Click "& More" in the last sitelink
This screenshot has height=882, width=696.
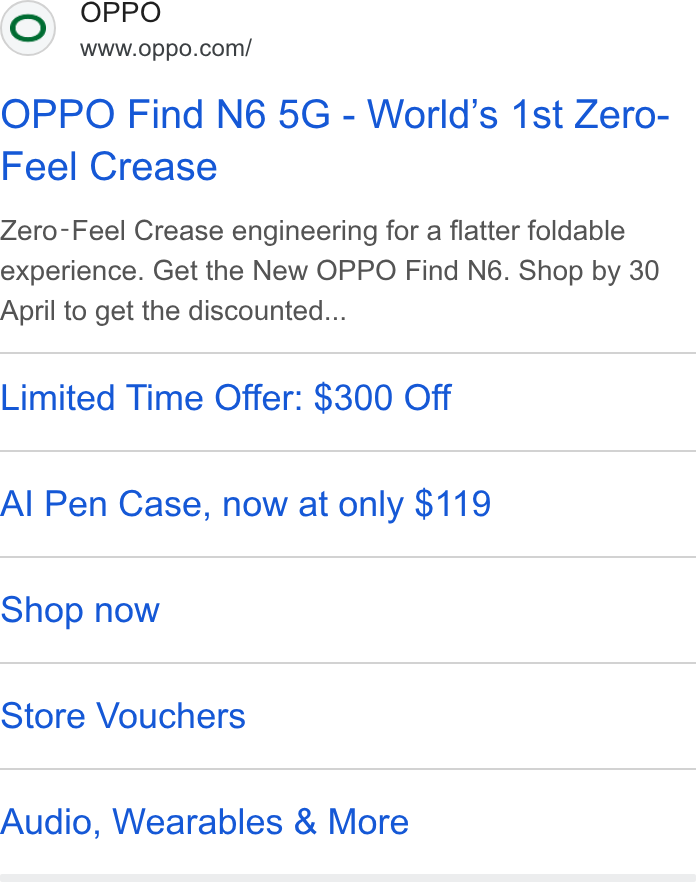click(x=351, y=822)
